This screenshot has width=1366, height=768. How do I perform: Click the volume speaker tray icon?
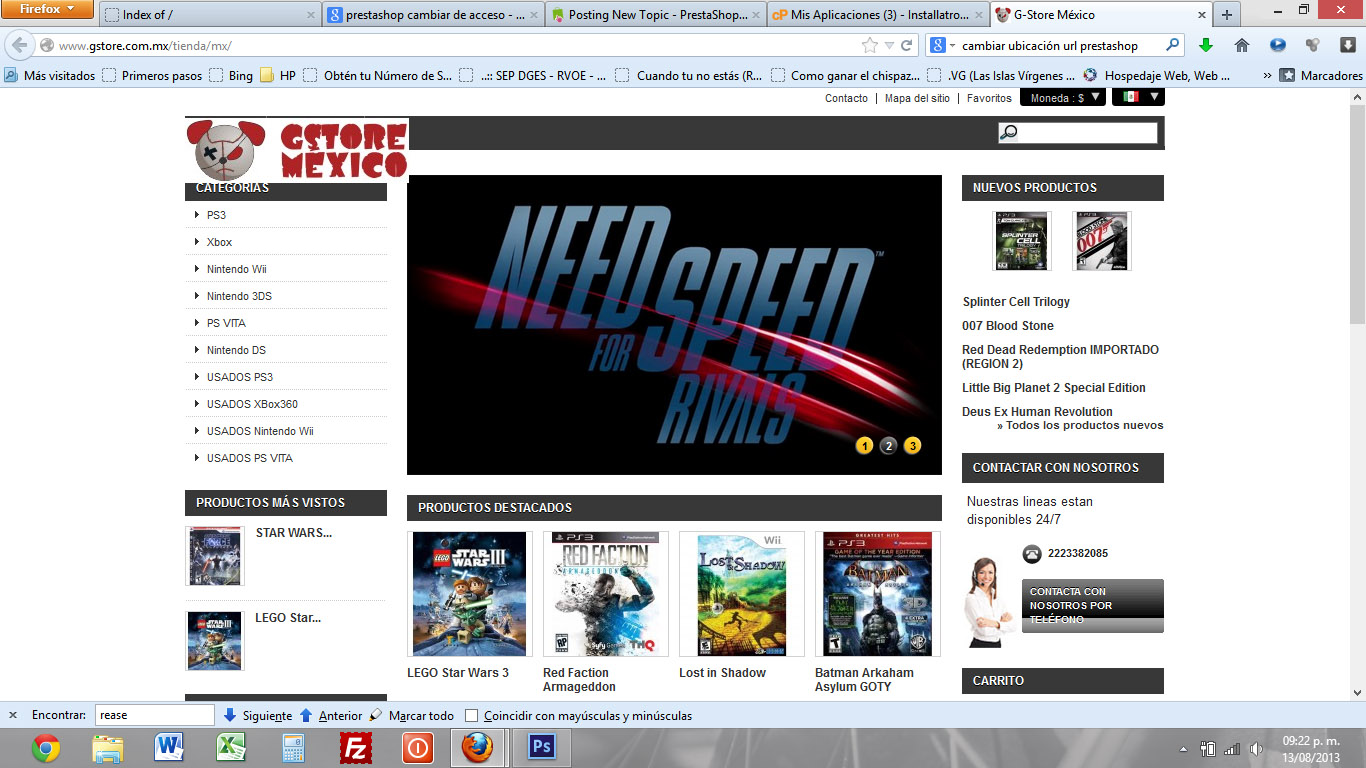click(1256, 749)
